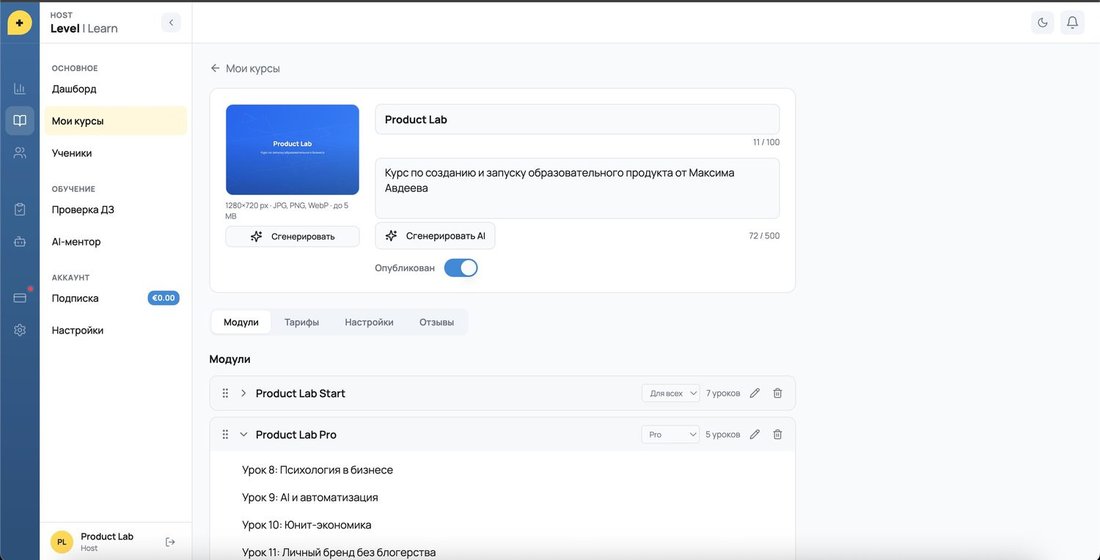Screen dimensions: 1100x560
Task: Open lesson Урок 10: Юнит-экономика
Action: point(307,524)
